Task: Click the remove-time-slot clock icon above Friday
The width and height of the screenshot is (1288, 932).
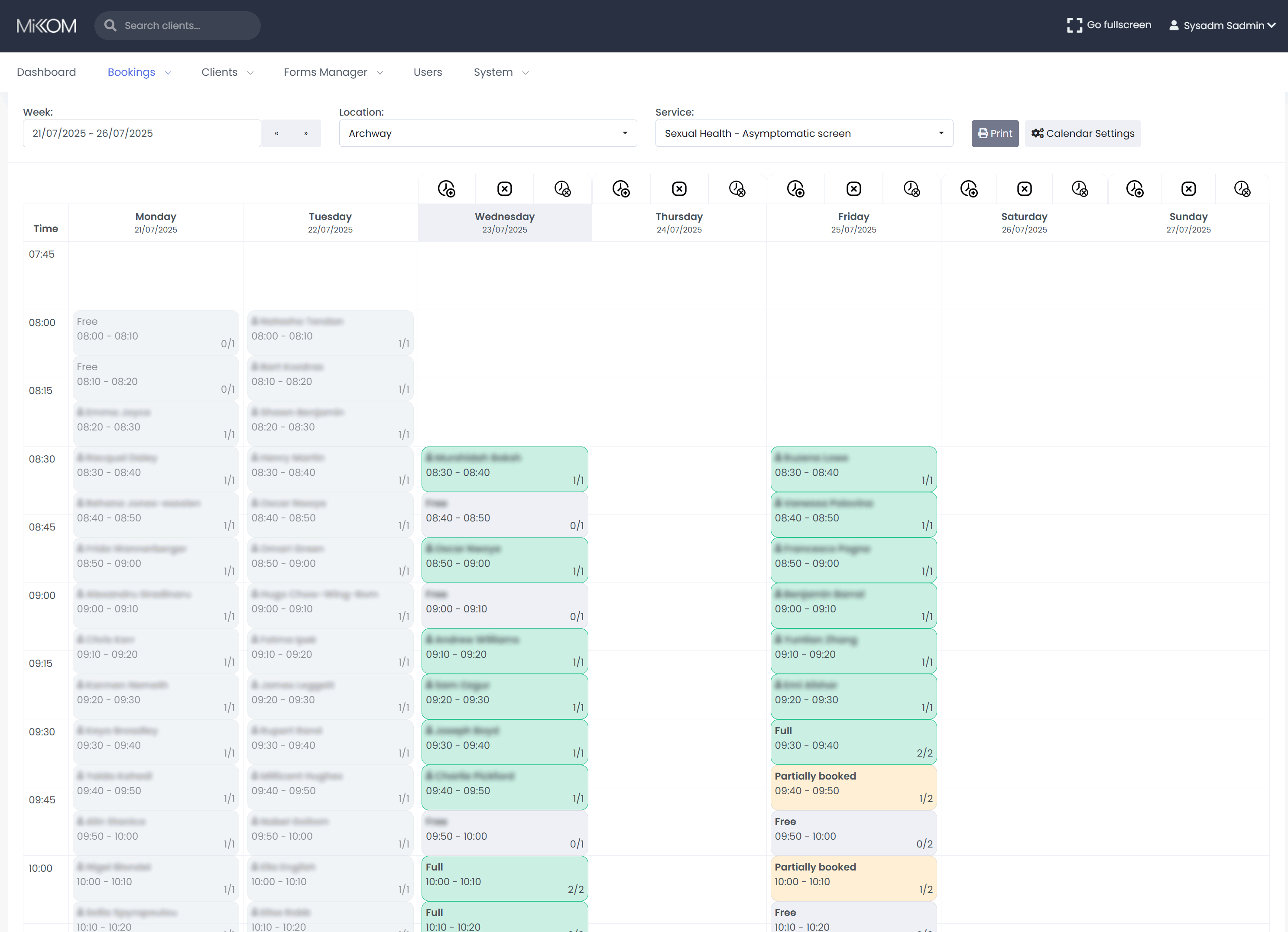Action: (x=912, y=189)
